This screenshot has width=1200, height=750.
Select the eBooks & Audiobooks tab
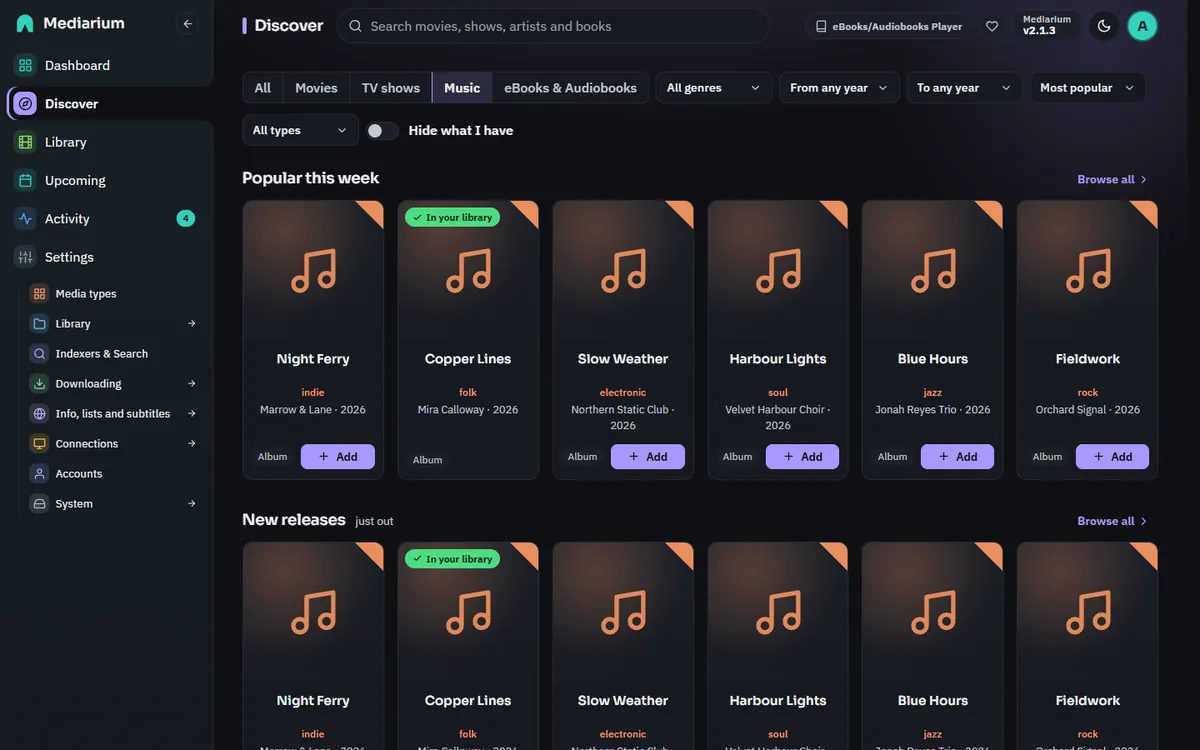pos(571,88)
